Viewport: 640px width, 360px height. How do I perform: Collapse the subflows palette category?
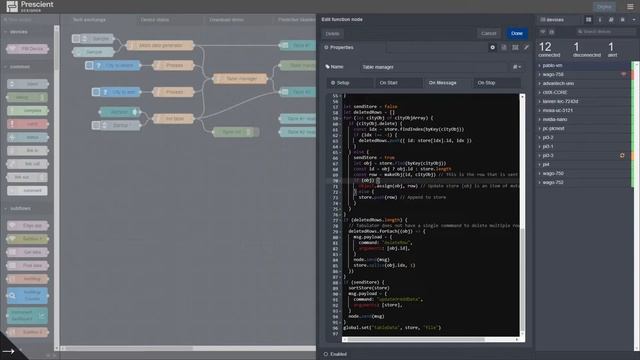pos(18,208)
